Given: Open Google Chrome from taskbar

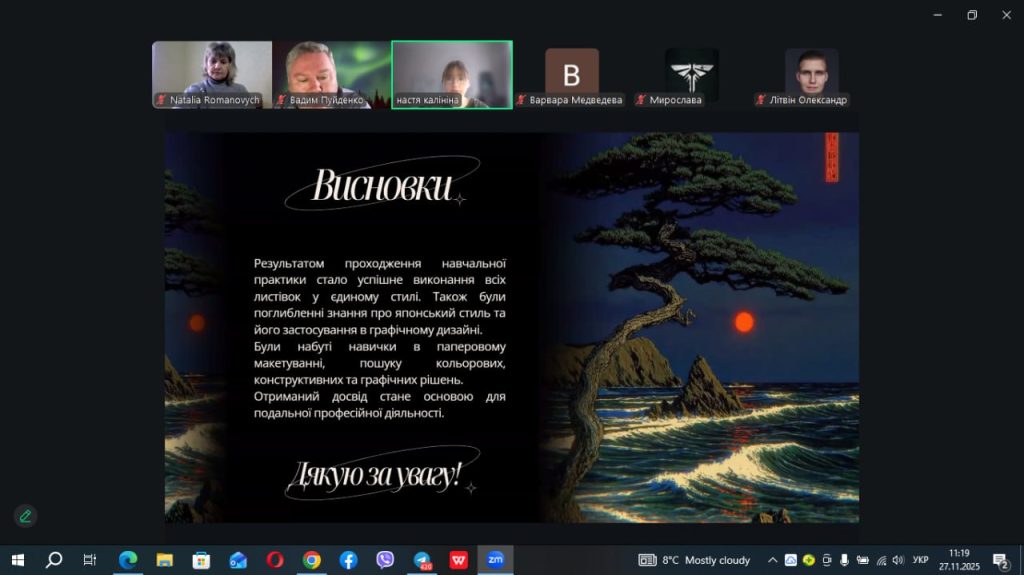Looking at the screenshot, I should [x=312, y=560].
